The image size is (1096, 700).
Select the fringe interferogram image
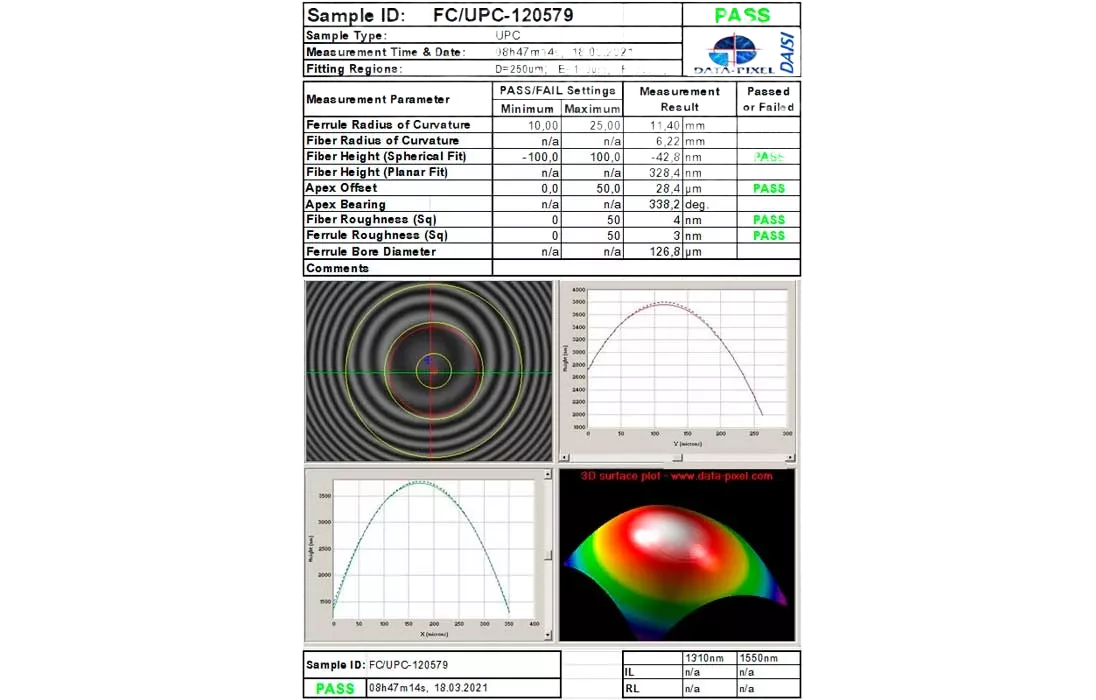click(x=428, y=371)
